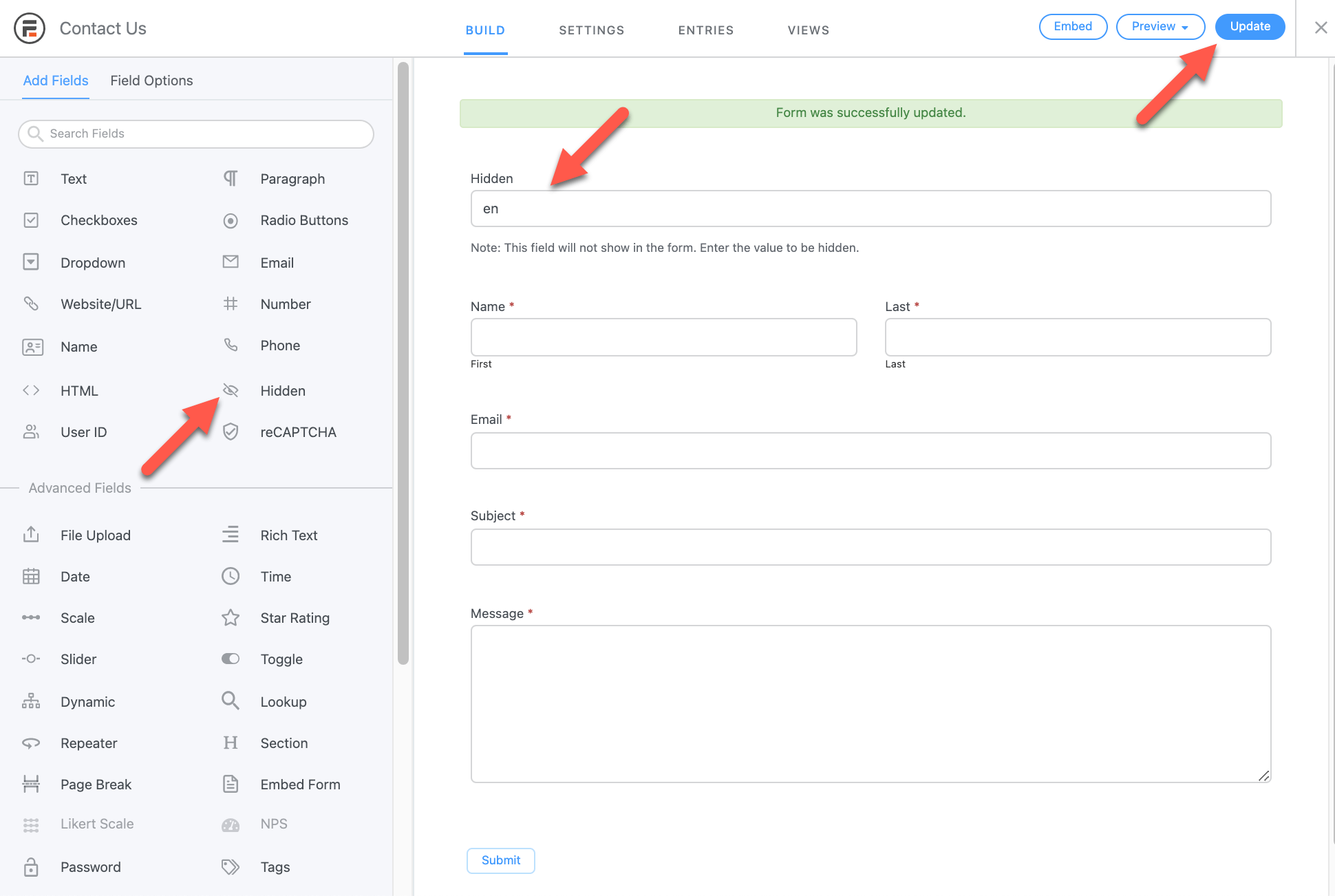Open the Entries tab
The image size is (1335, 896).
click(x=706, y=30)
